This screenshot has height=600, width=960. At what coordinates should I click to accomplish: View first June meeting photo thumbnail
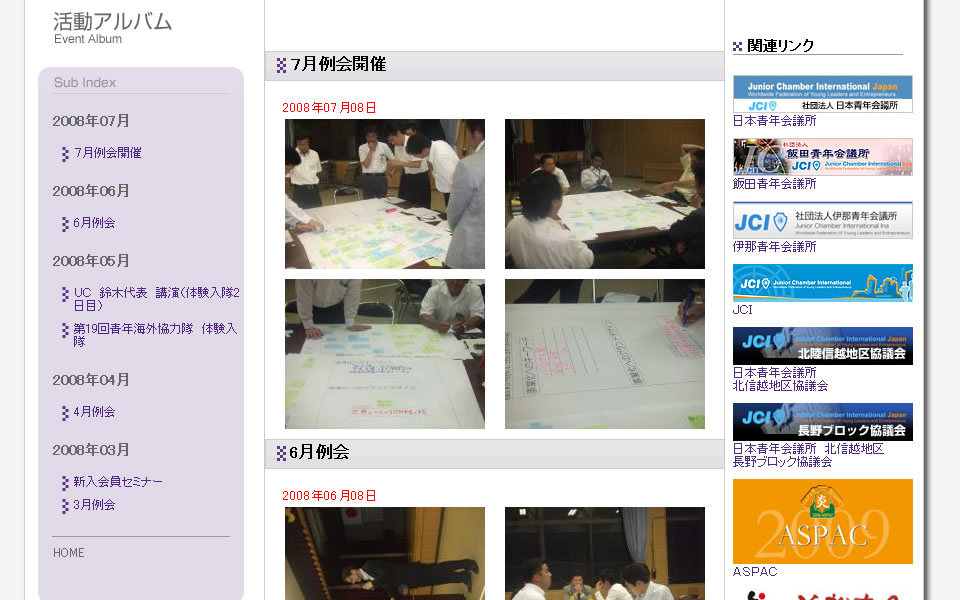[385, 553]
